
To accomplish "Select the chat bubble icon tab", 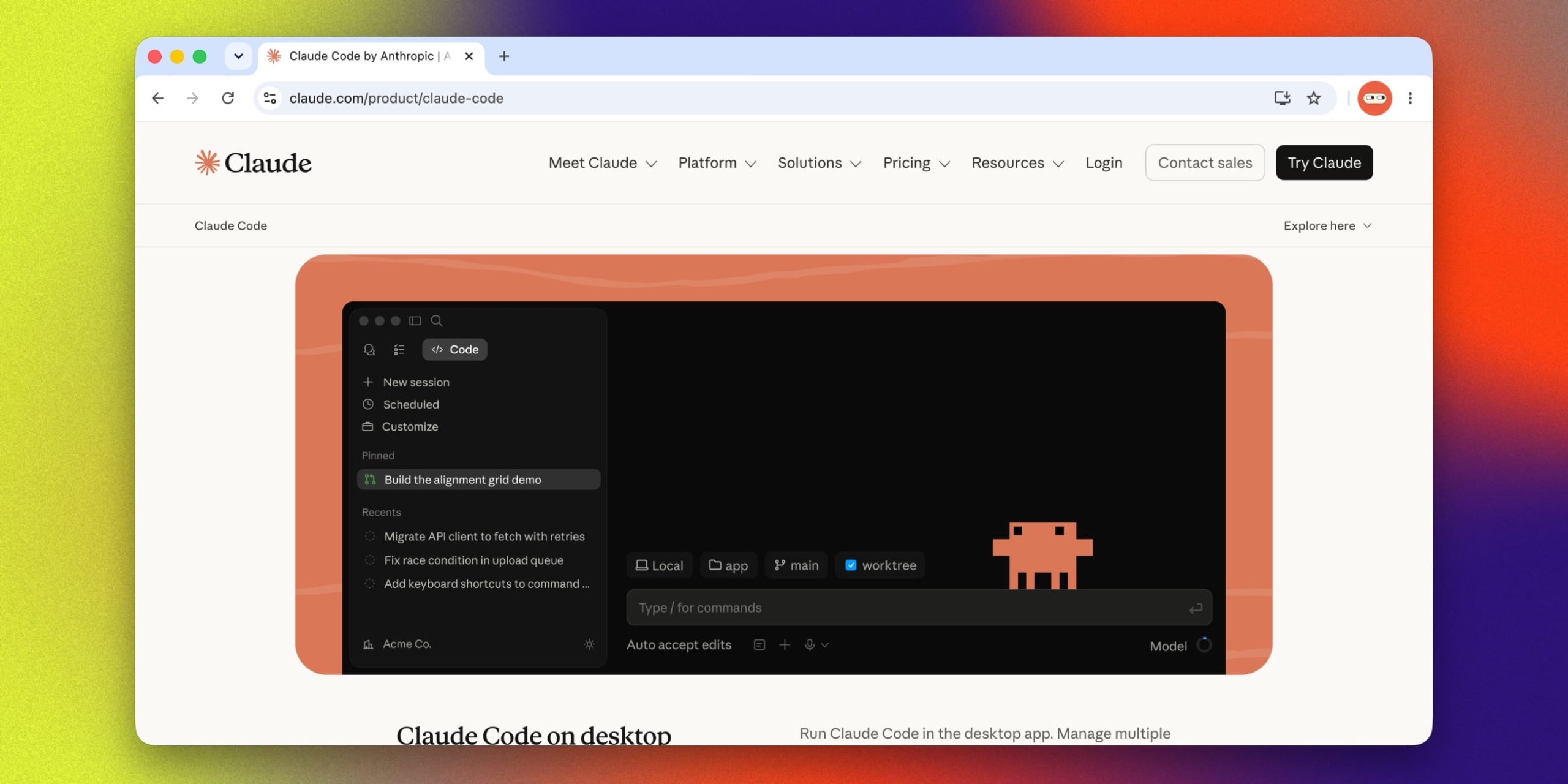I will click(369, 350).
